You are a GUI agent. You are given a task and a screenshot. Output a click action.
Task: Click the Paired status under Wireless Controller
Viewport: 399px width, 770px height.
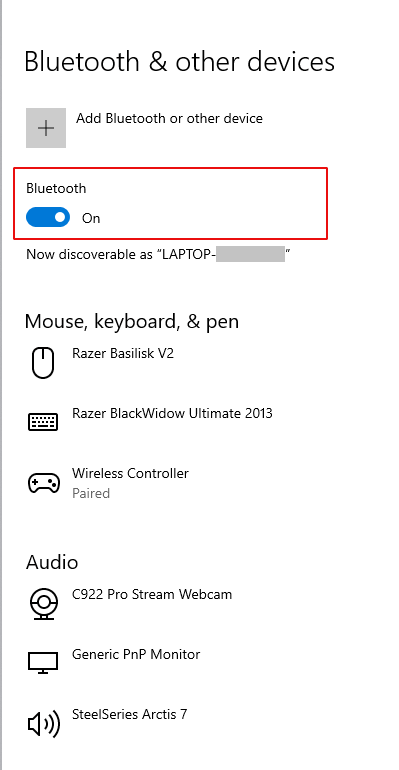pyautogui.click(x=91, y=493)
